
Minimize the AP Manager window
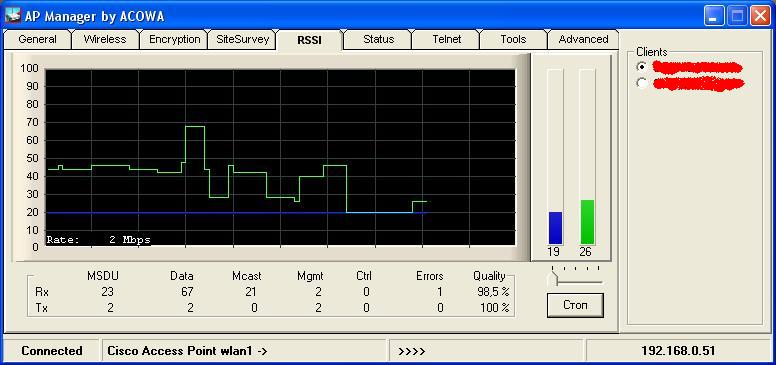point(713,17)
